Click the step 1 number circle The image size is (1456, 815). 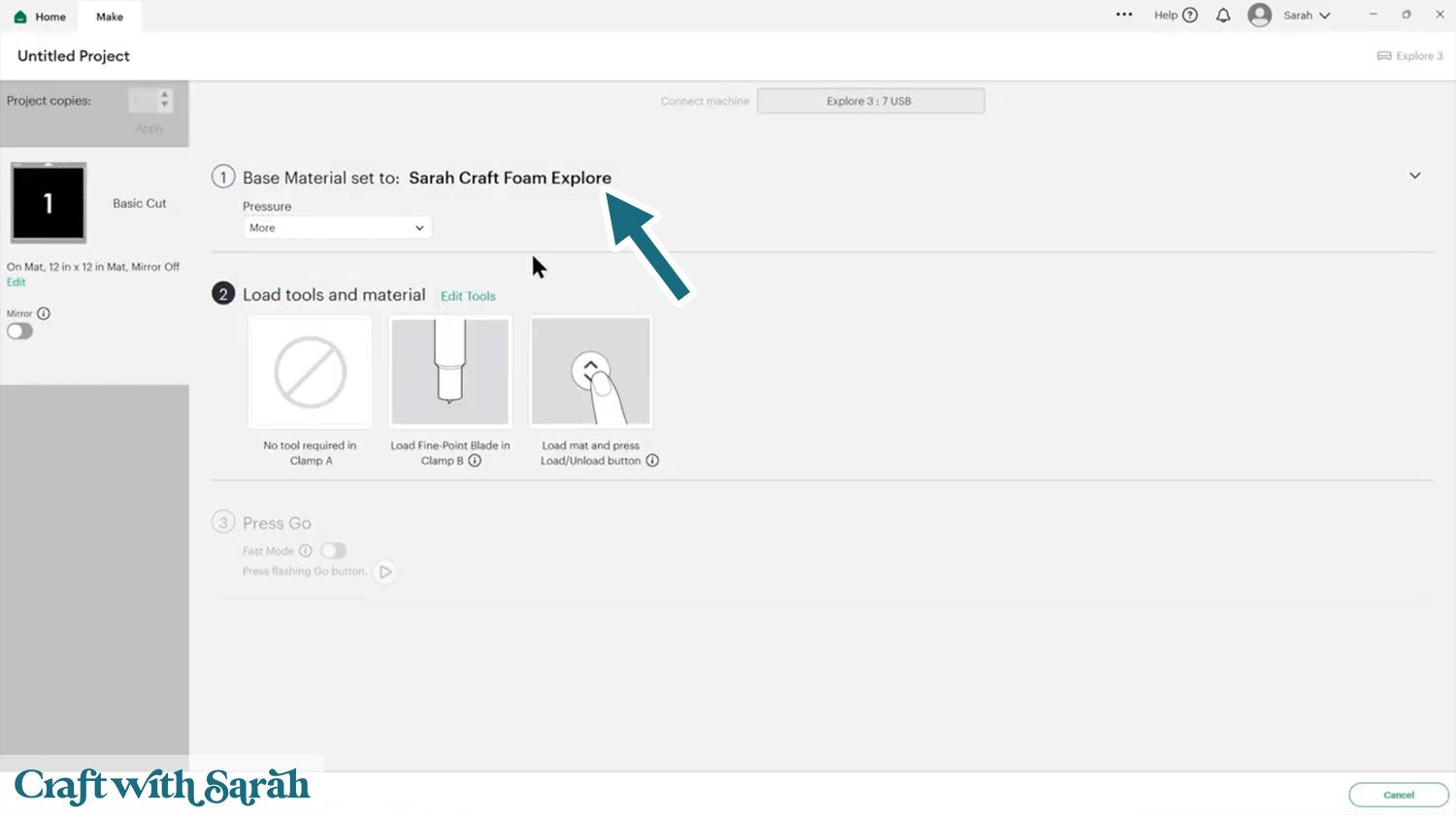tap(223, 177)
